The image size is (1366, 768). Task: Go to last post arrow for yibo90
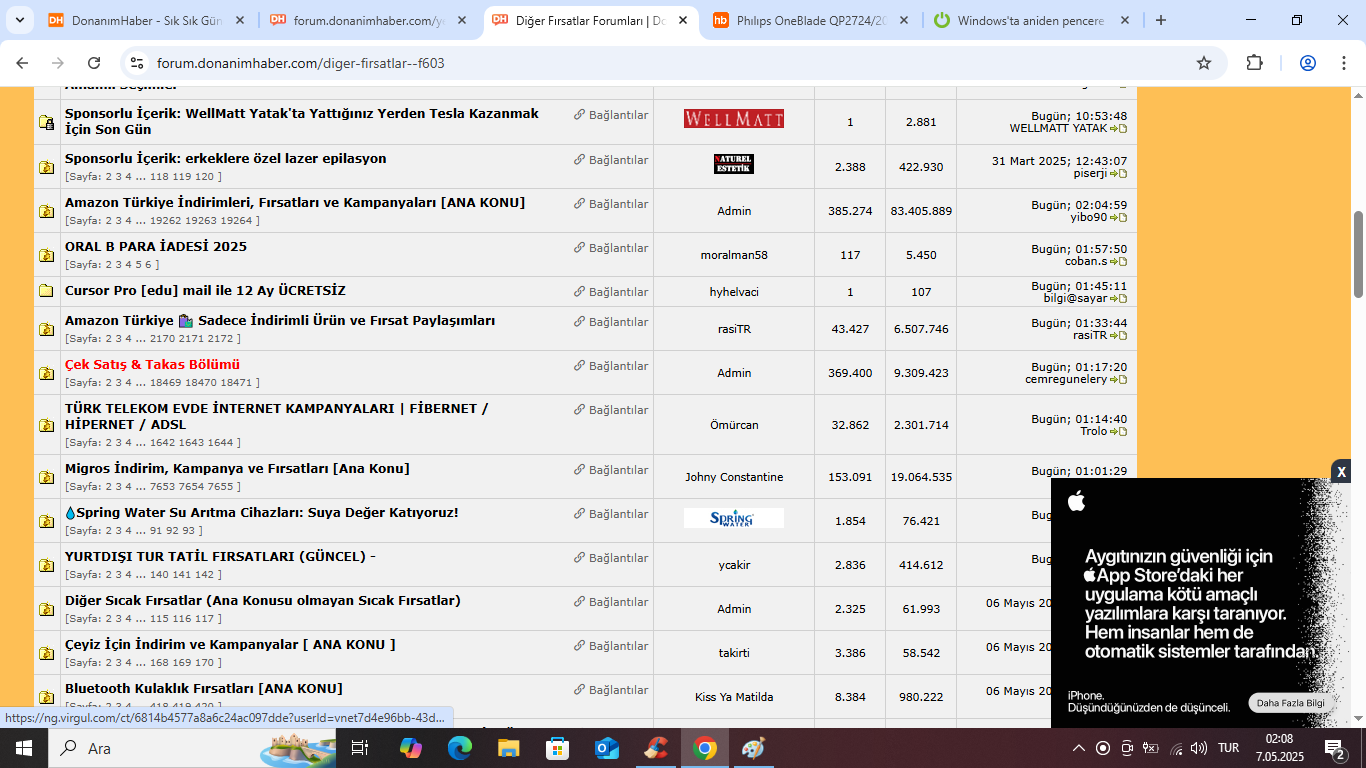(1118, 217)
